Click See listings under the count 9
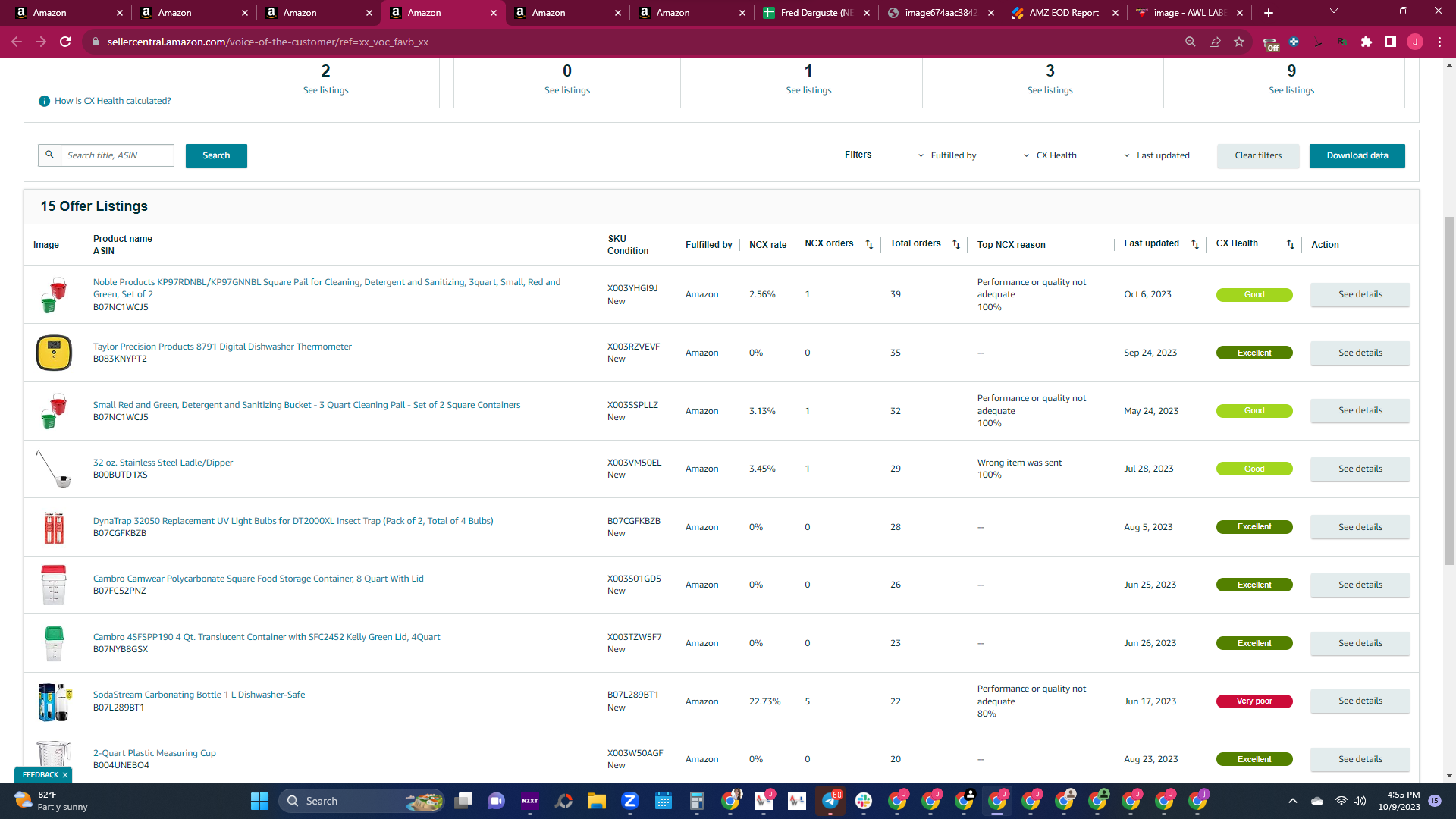1456x819 pixels. point(1291,90)
